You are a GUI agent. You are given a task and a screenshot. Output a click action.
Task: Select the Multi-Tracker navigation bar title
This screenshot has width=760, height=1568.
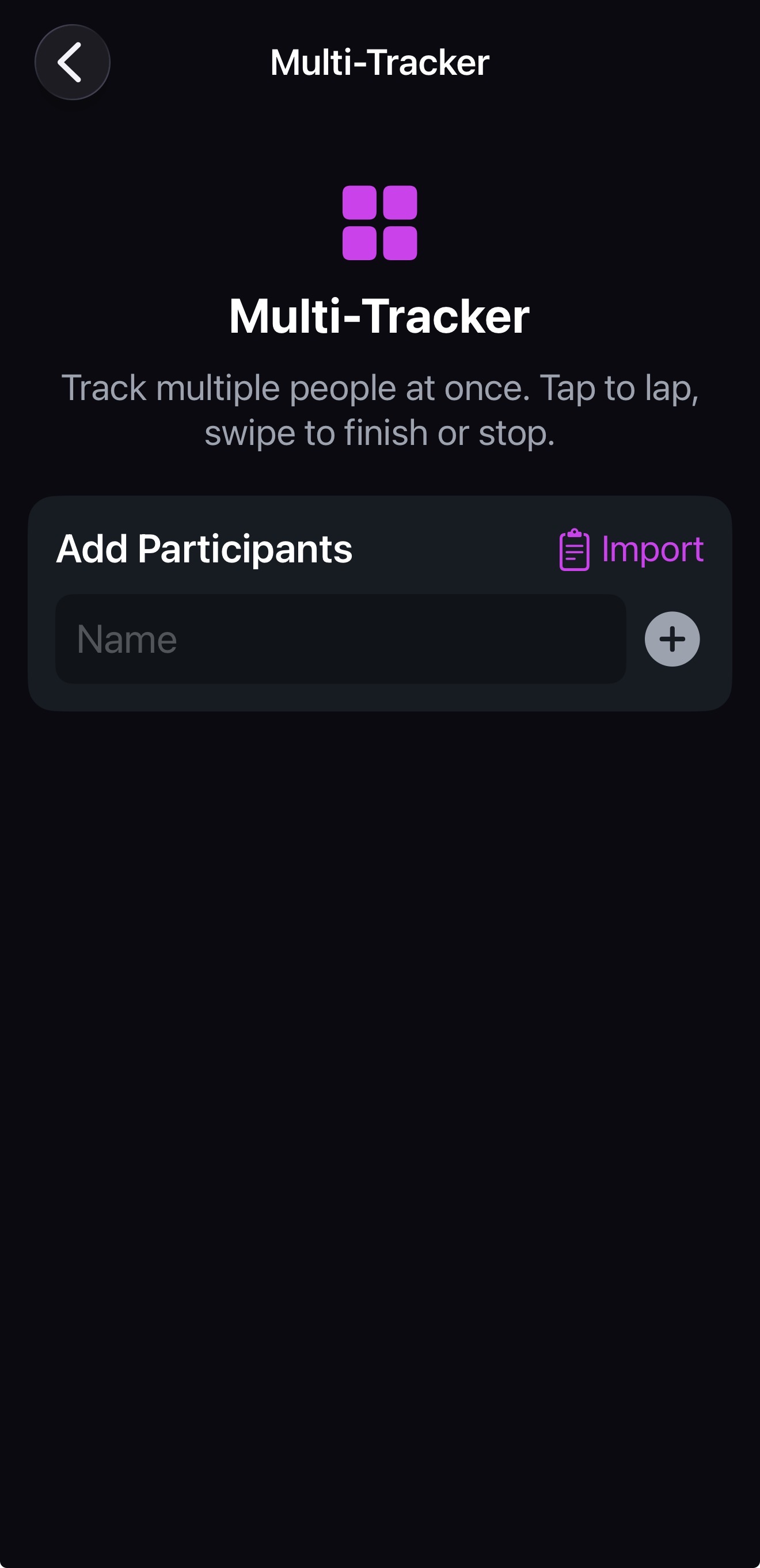point(379,62)
